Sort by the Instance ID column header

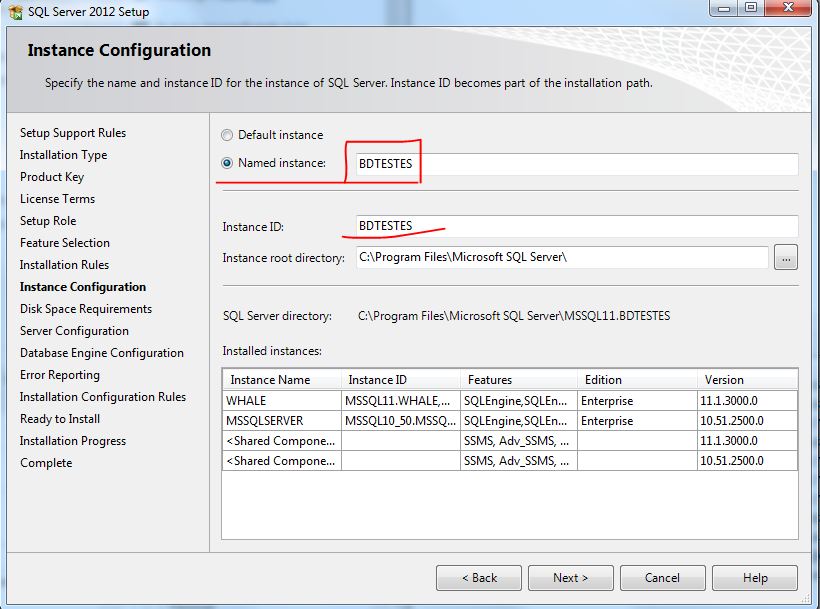[x=401, y=380]
